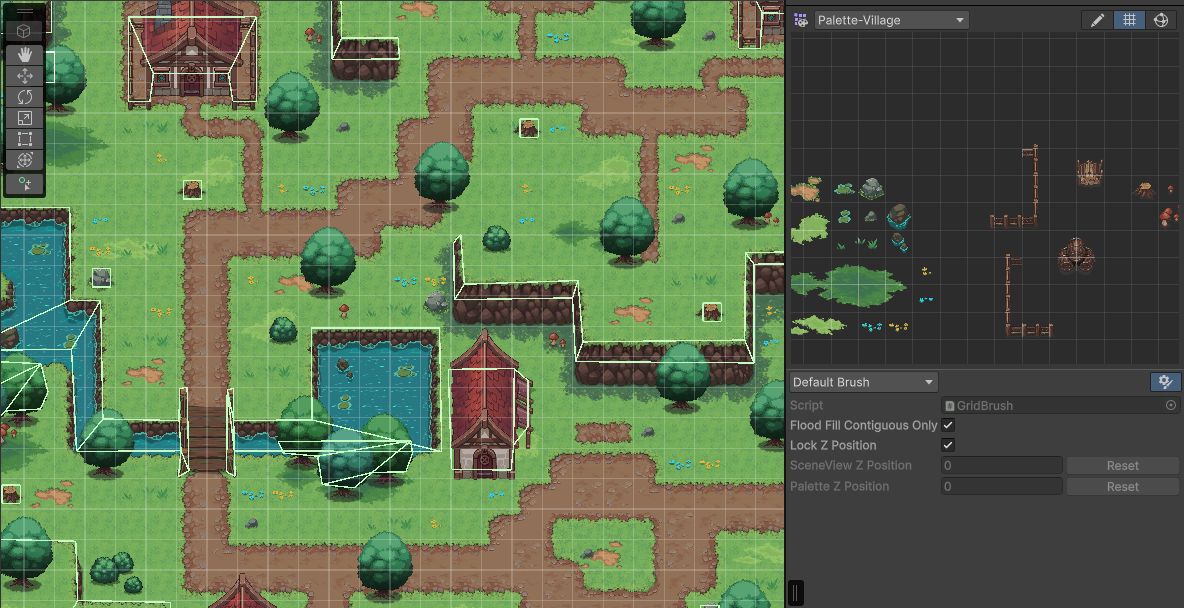Screen dimensions: 1184x608
Task: Uncheck Lock Z Position checkbox
Action: (x=948, y=445)
